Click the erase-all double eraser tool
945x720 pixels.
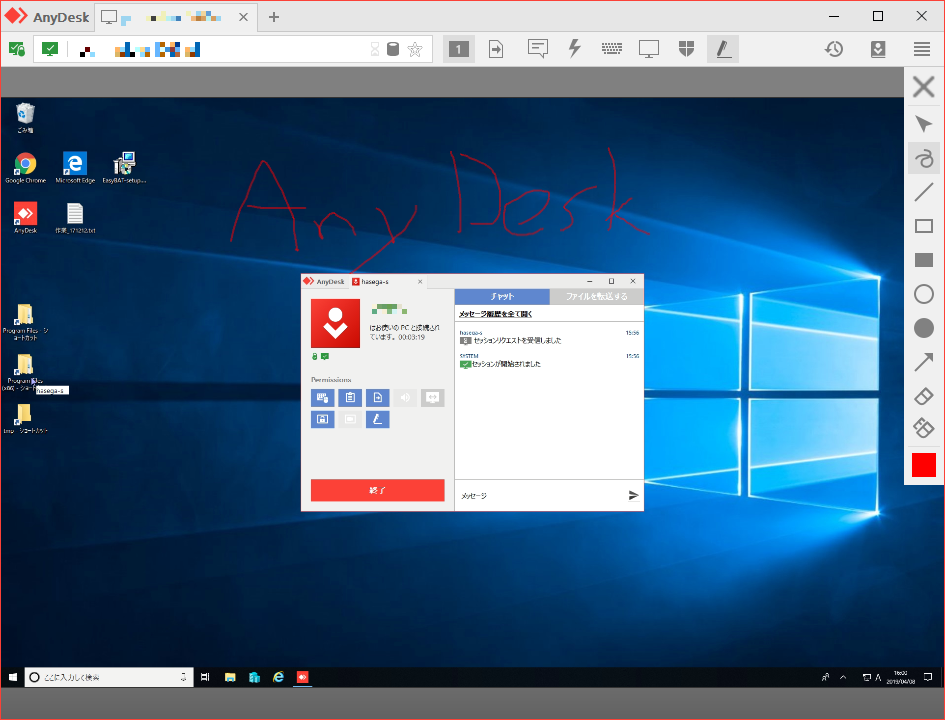[923, 428]
